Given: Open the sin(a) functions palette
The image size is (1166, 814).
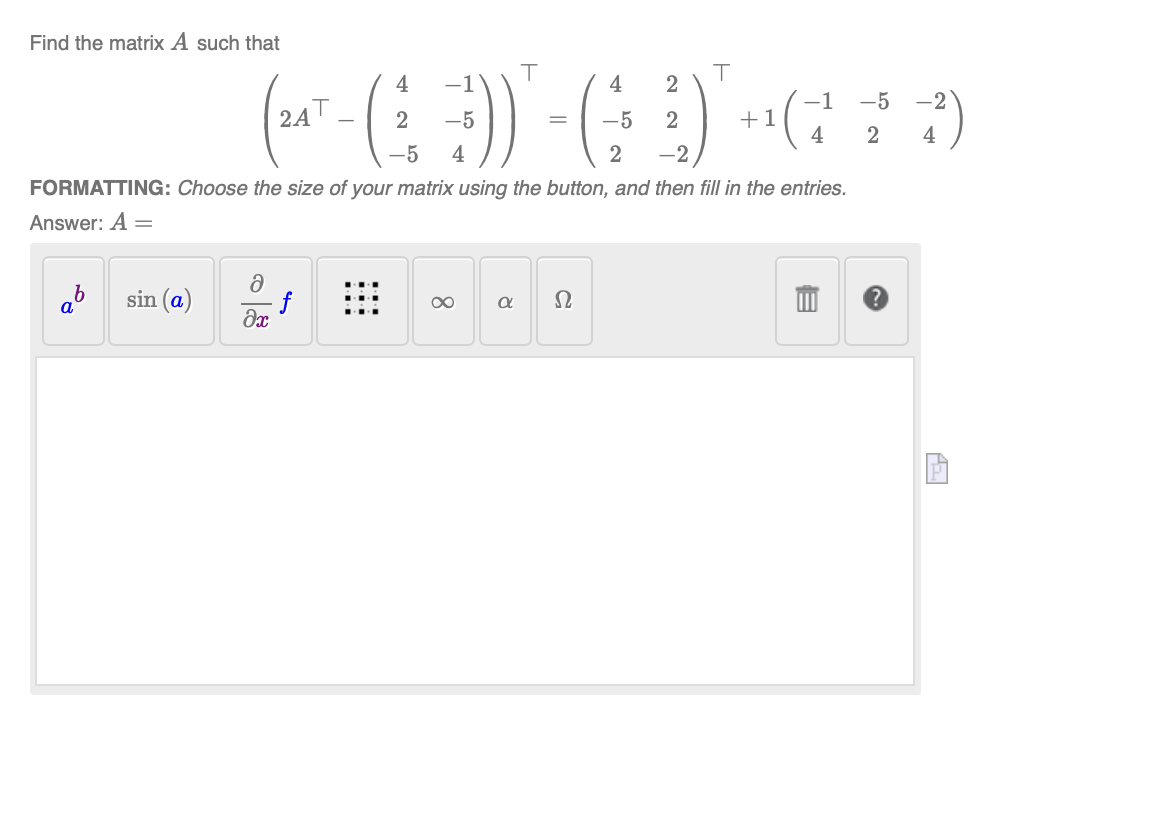Looking at the screenshot, I should 161,301.
